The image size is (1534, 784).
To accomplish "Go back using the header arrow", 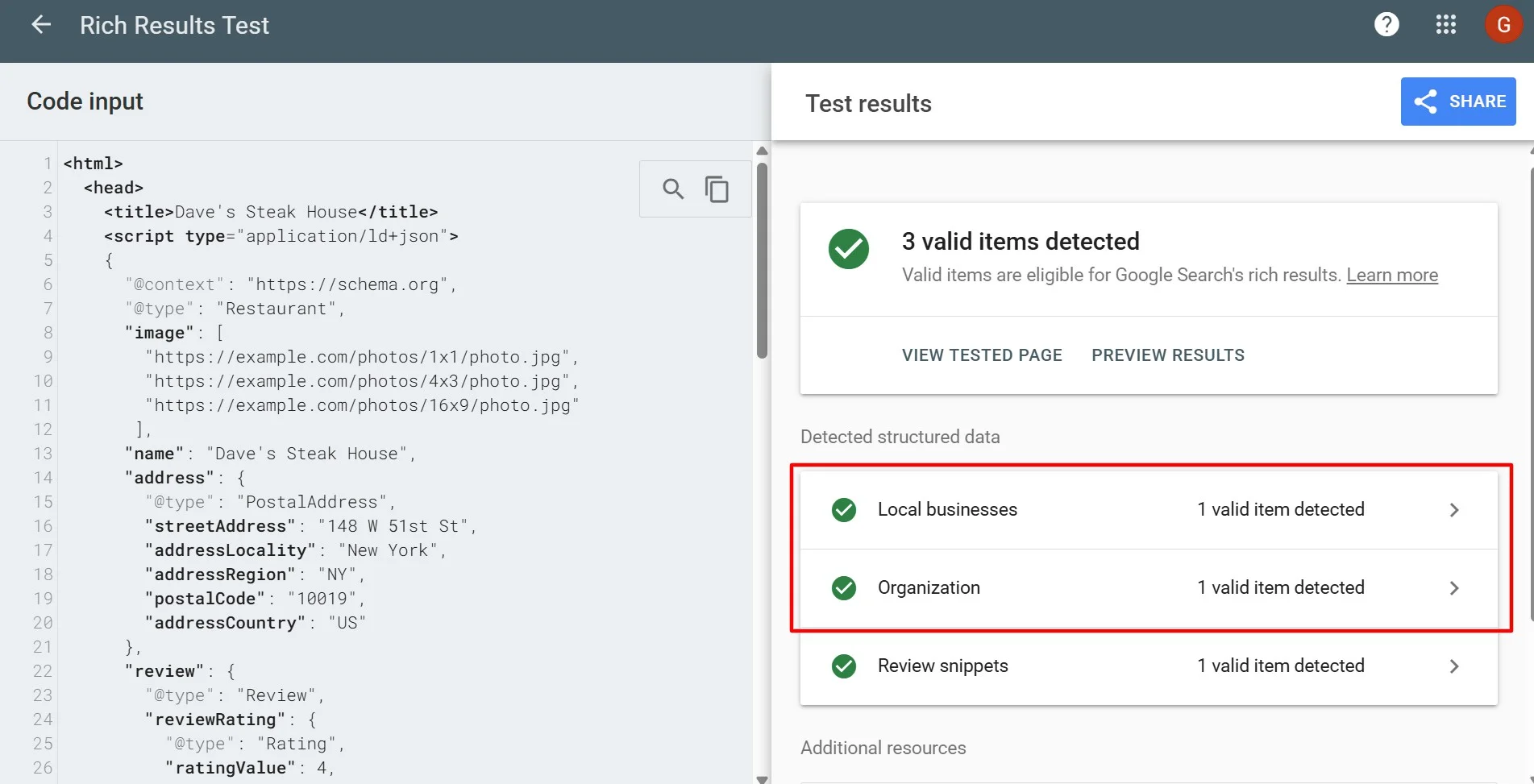I will pos(41,25).
